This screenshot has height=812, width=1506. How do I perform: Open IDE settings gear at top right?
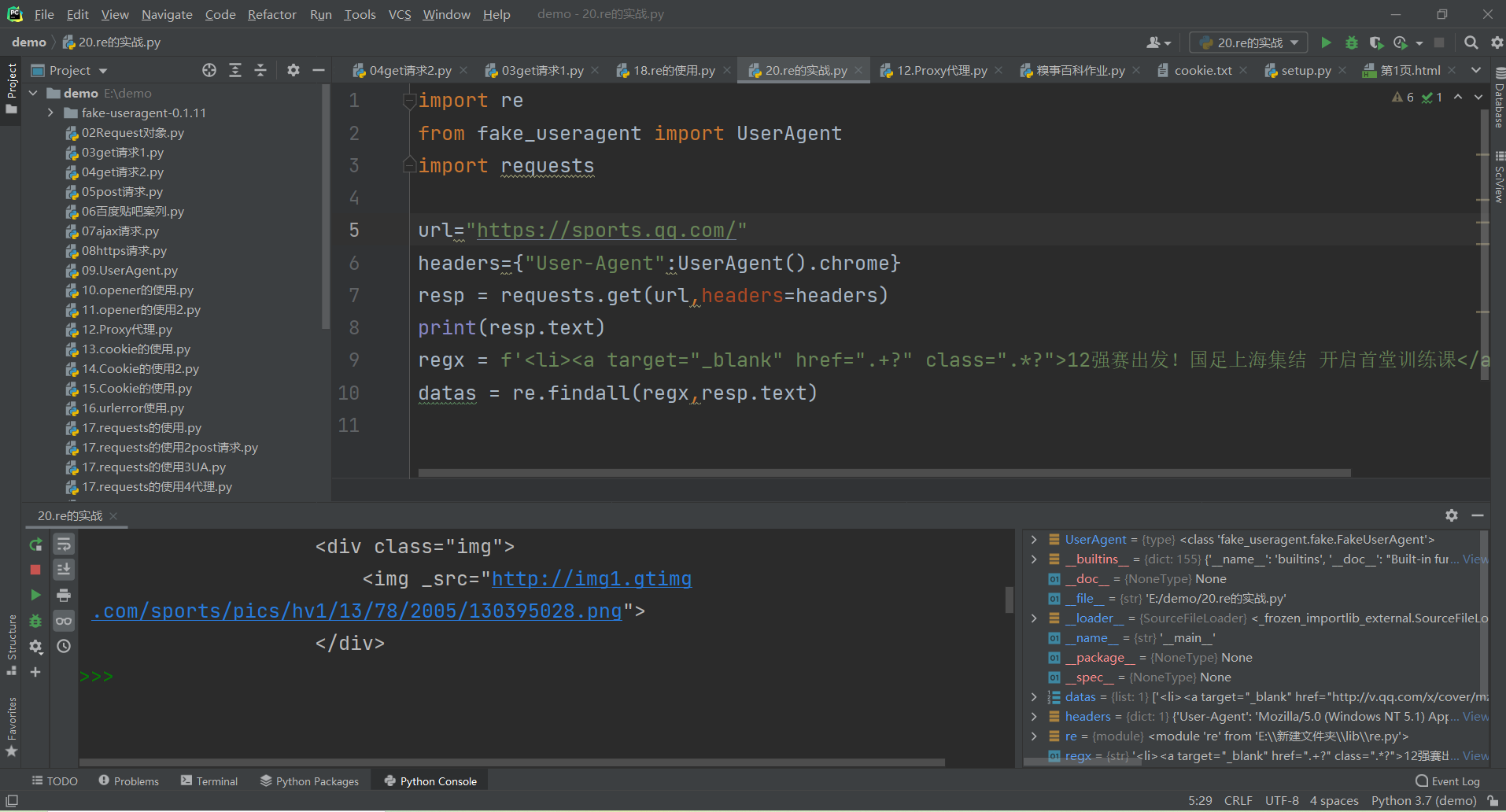(1497, 42)
